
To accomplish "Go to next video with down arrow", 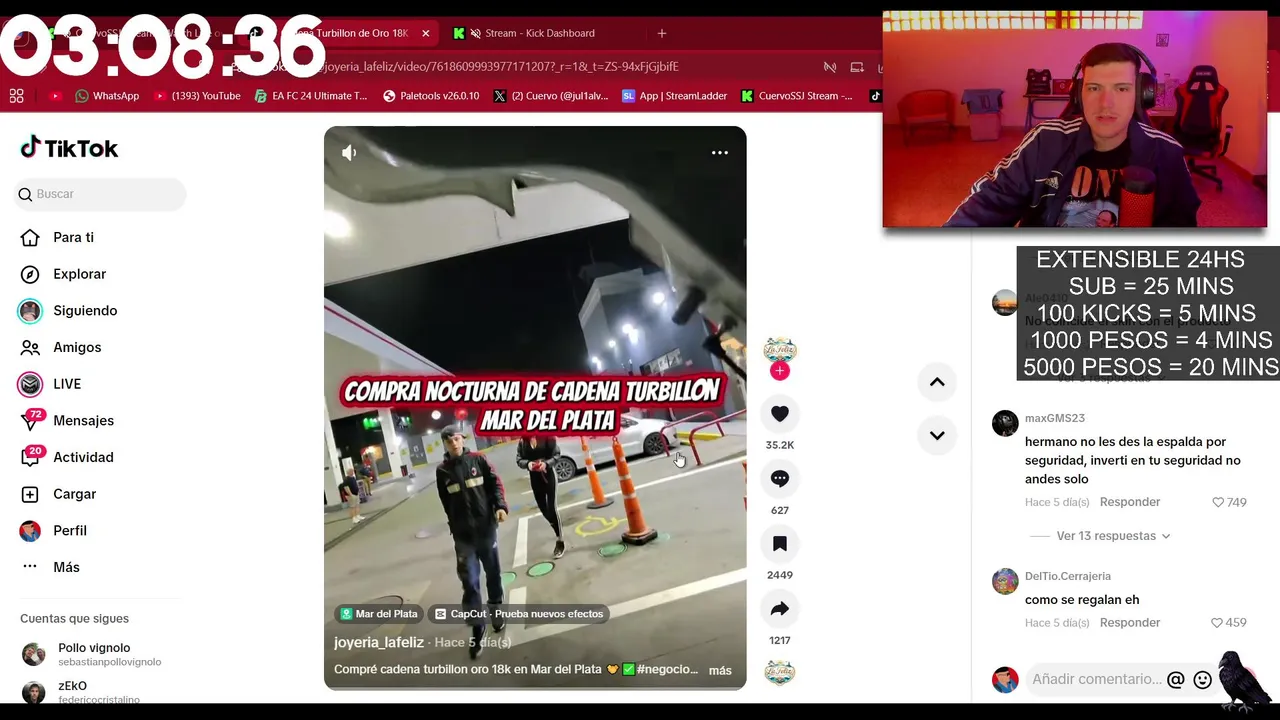I will [x=937, y=435].
